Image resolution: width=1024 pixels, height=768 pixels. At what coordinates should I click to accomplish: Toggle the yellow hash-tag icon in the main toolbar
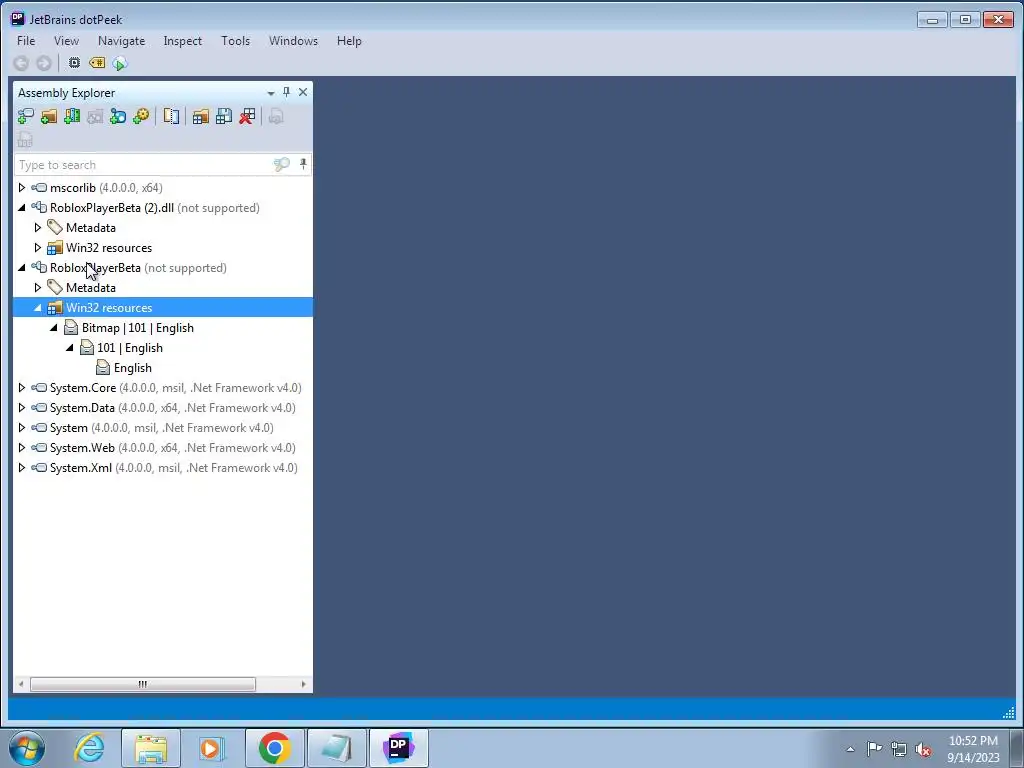pyautogui.click(x=97, y=63)
